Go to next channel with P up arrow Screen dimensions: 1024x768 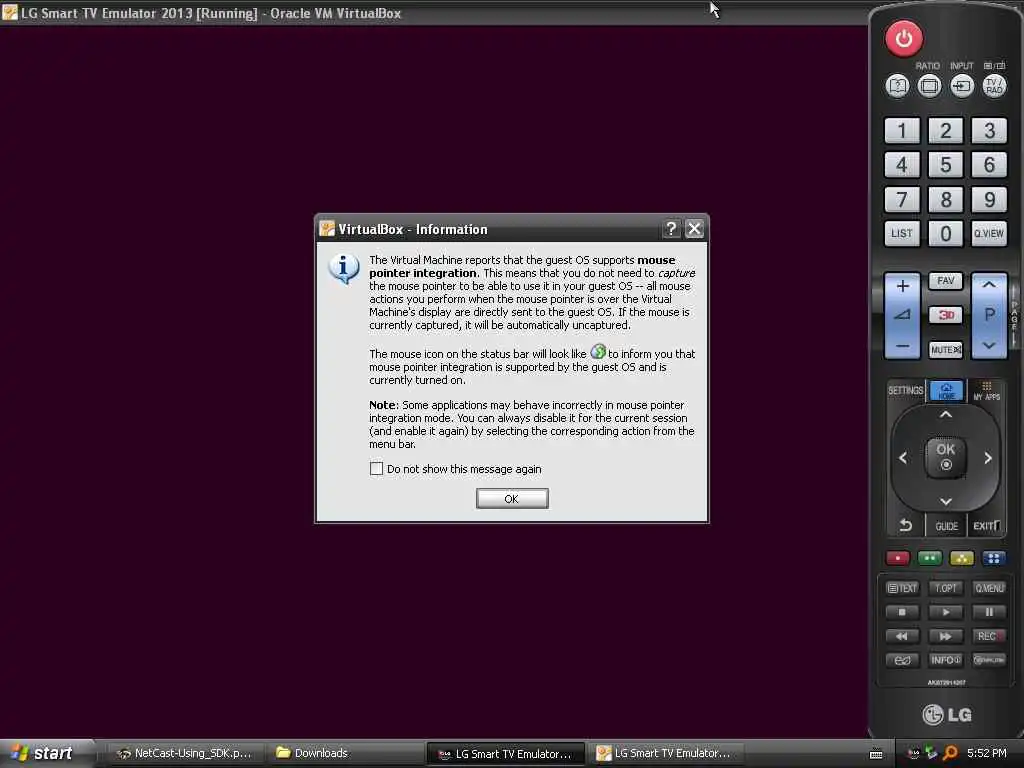[x=989, y=285]
